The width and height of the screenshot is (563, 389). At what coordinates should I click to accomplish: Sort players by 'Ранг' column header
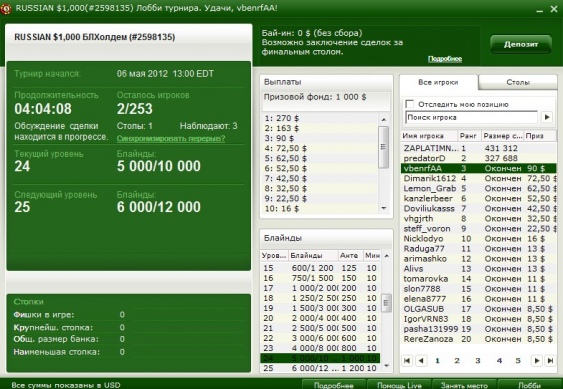click(469, 136)
